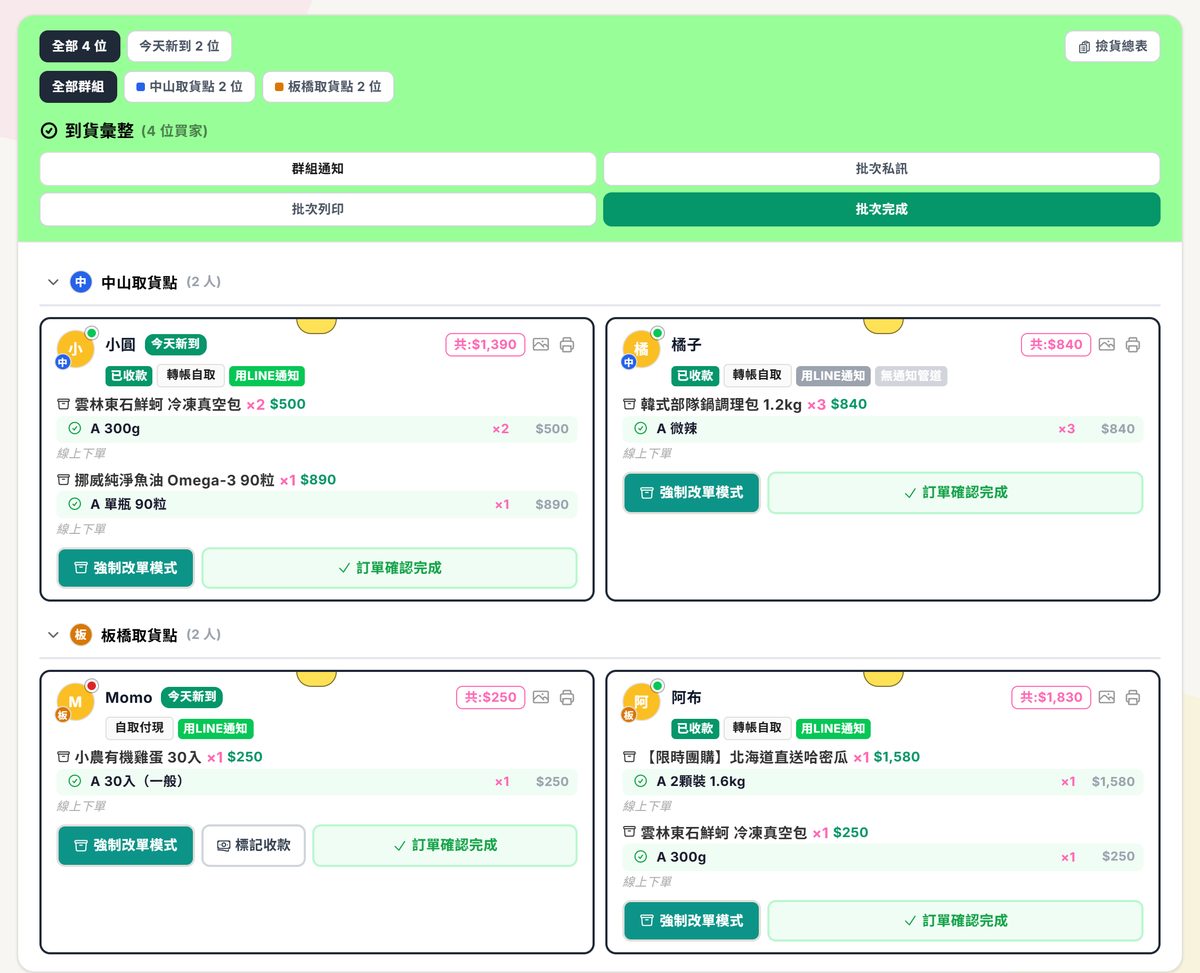Viewport: 1200px width, 973px height.
Task: Click 強制改單模式 on 小圓's card
Action: (126, 568)
